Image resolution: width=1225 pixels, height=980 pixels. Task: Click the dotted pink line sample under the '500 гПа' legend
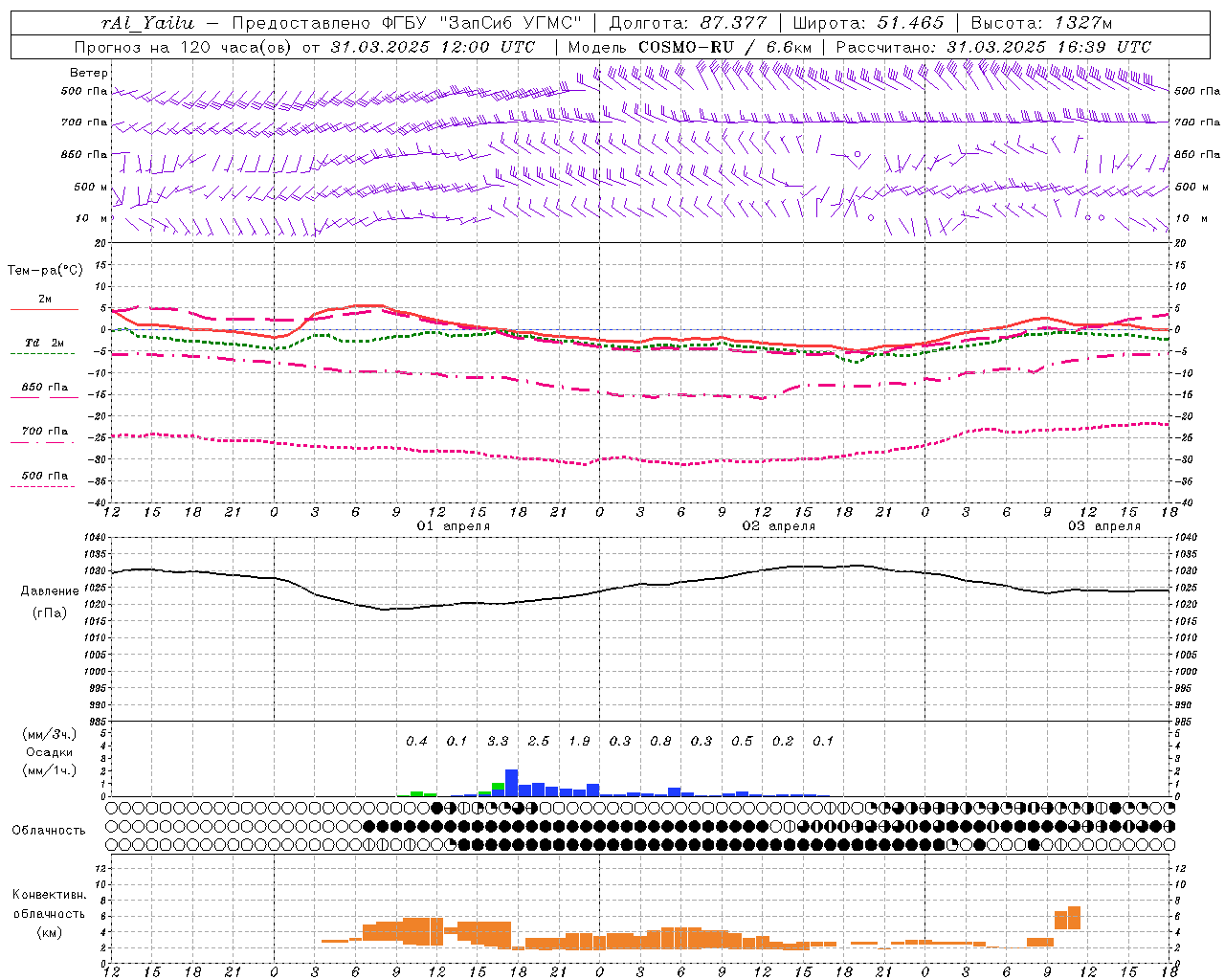coord(43,486)
